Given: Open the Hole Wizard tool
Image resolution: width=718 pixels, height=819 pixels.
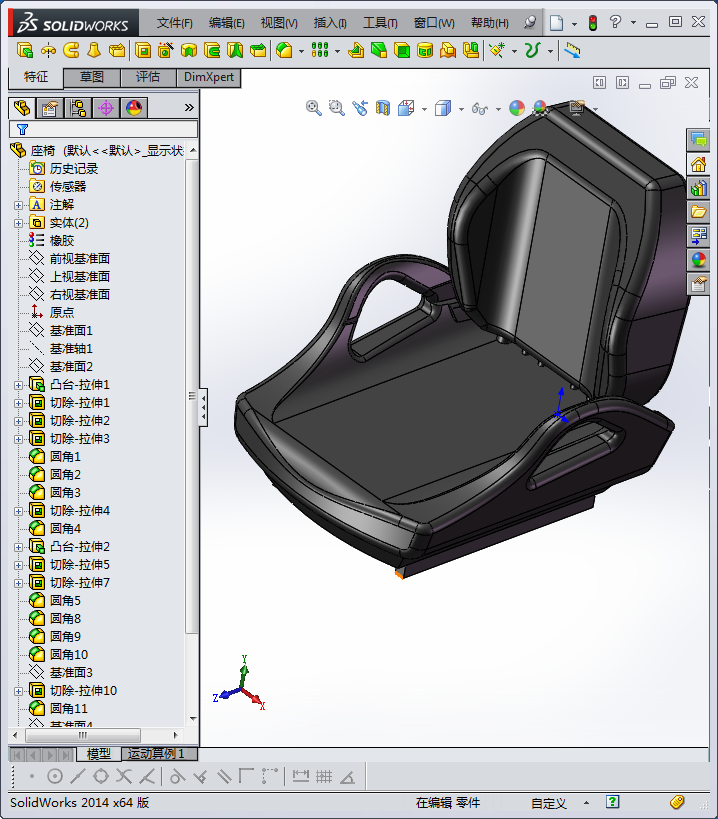Looking at the screenshot, I should point(166,51).
